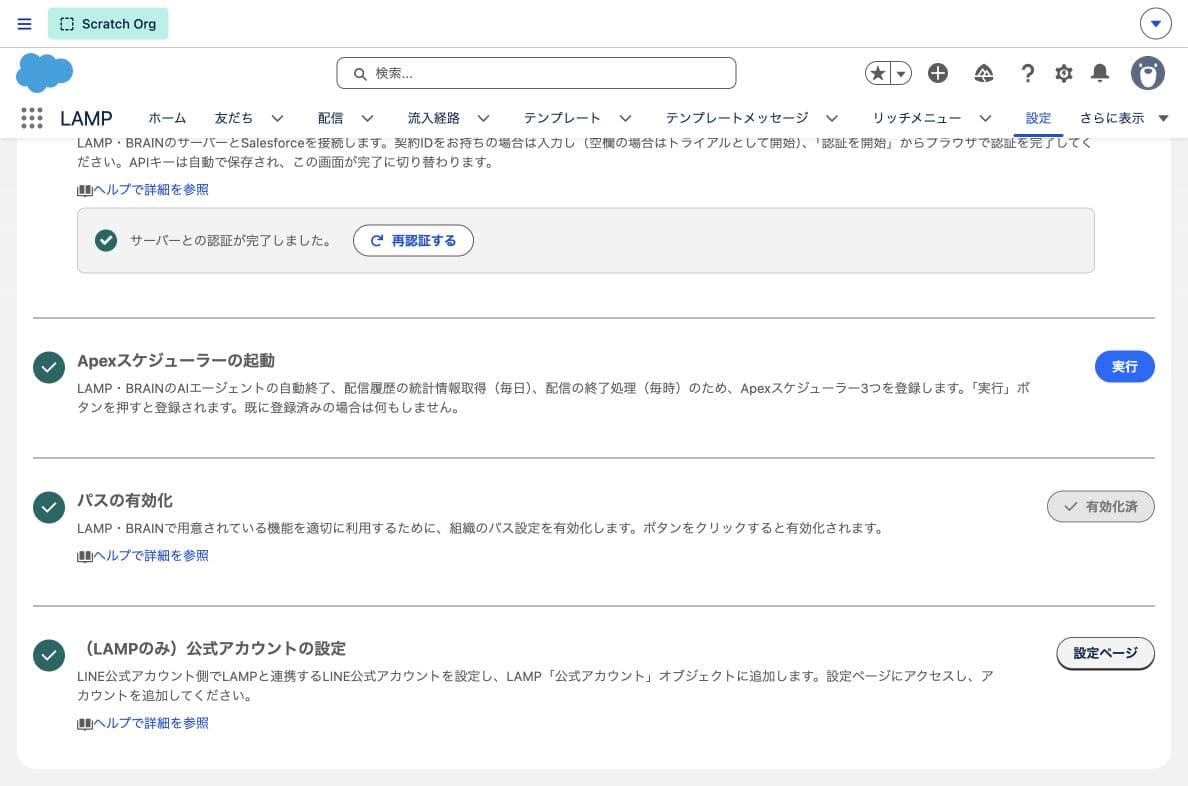Open the リッチメニュー tab
The image size is (1188, 786).
coord(917,118)
